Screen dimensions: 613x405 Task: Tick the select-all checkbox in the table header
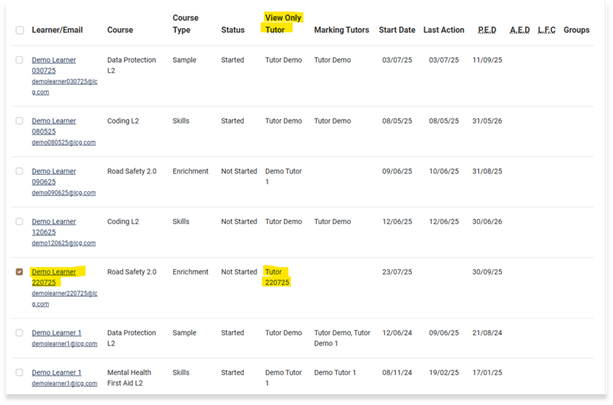(x=20, y=30)
